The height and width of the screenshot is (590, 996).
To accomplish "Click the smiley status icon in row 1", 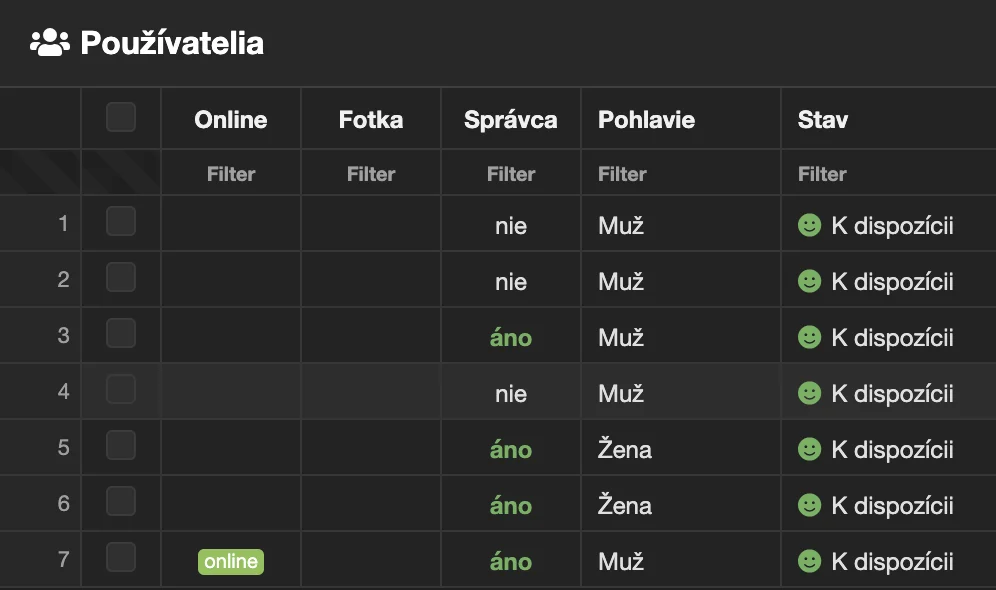I will pyautogui.click(x=809, y=226).
